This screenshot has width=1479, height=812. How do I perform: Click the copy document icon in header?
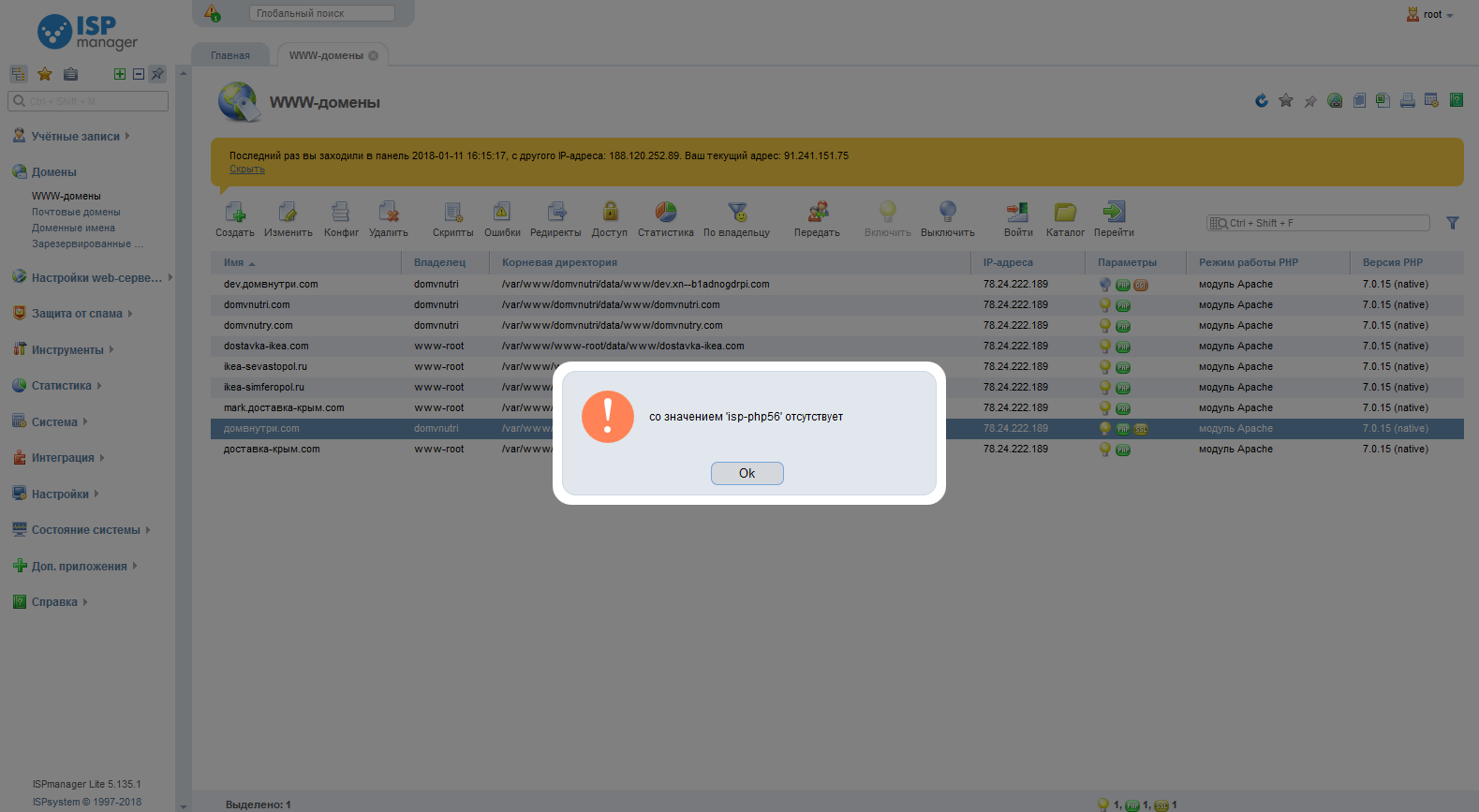[1359, 100]
